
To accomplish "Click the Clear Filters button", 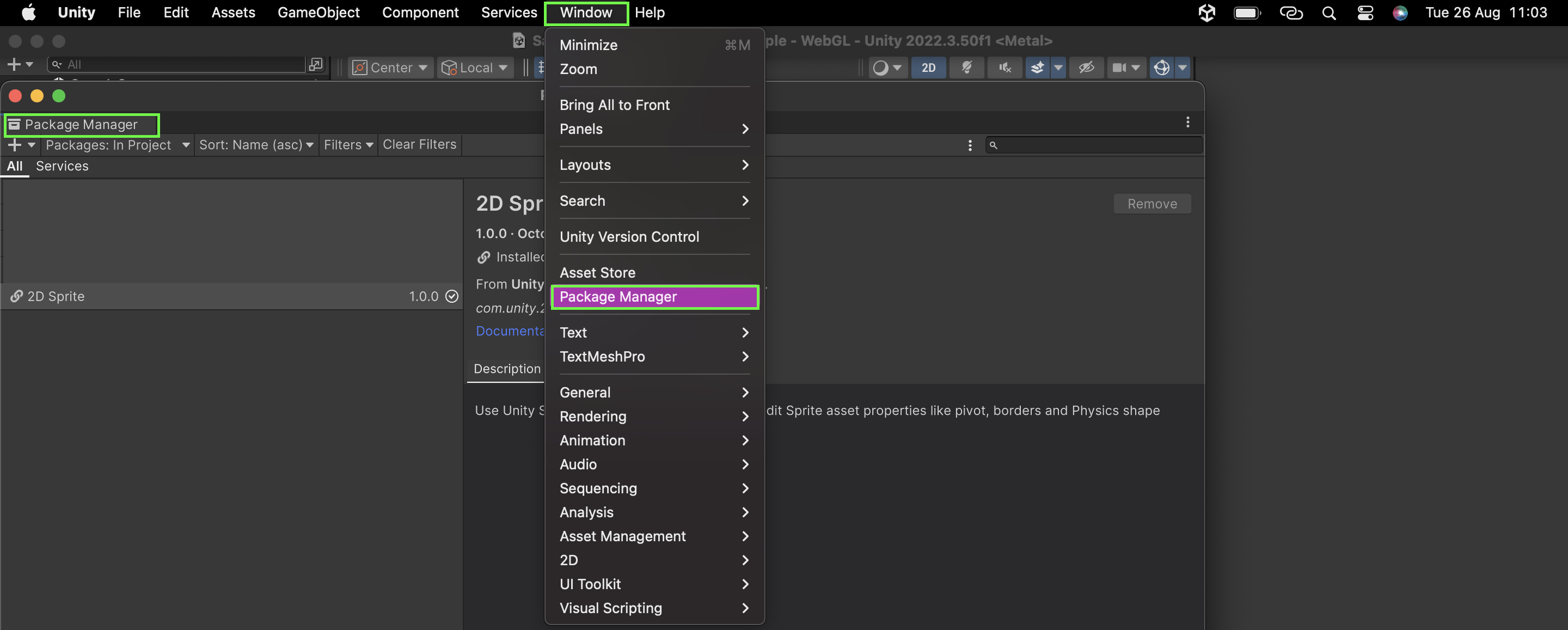I will [419, 145].
